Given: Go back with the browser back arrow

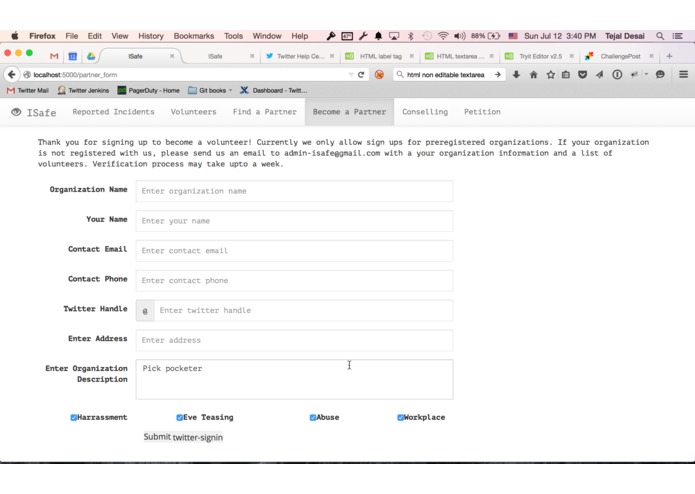Looking at the screenshot, I should [x=12, y=74].
